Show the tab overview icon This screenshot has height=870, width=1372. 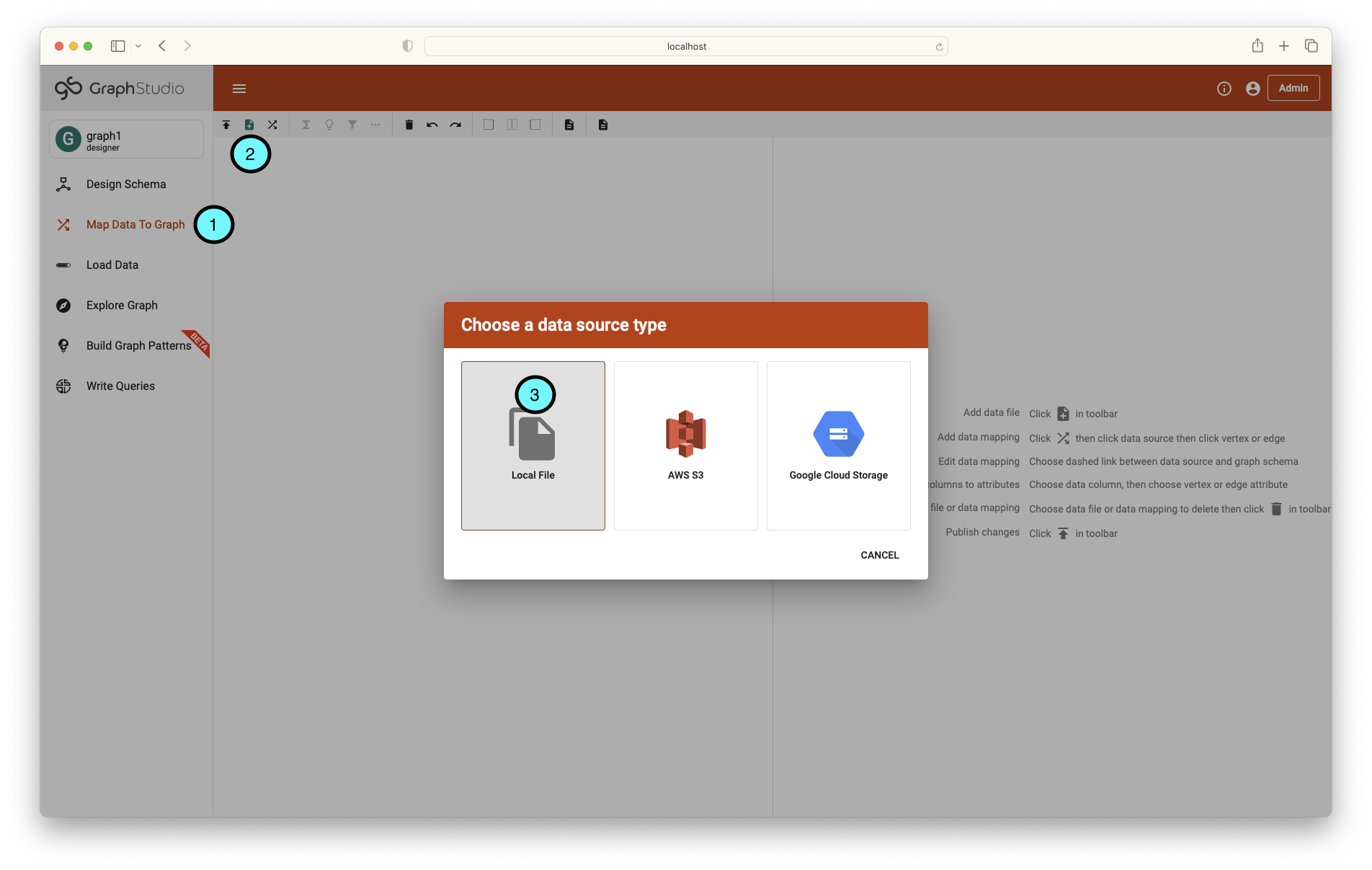[1311, 46]
